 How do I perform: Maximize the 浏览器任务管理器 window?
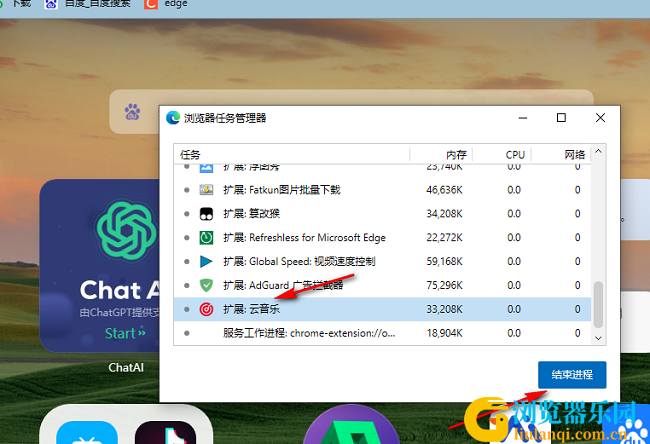(561, 118)
